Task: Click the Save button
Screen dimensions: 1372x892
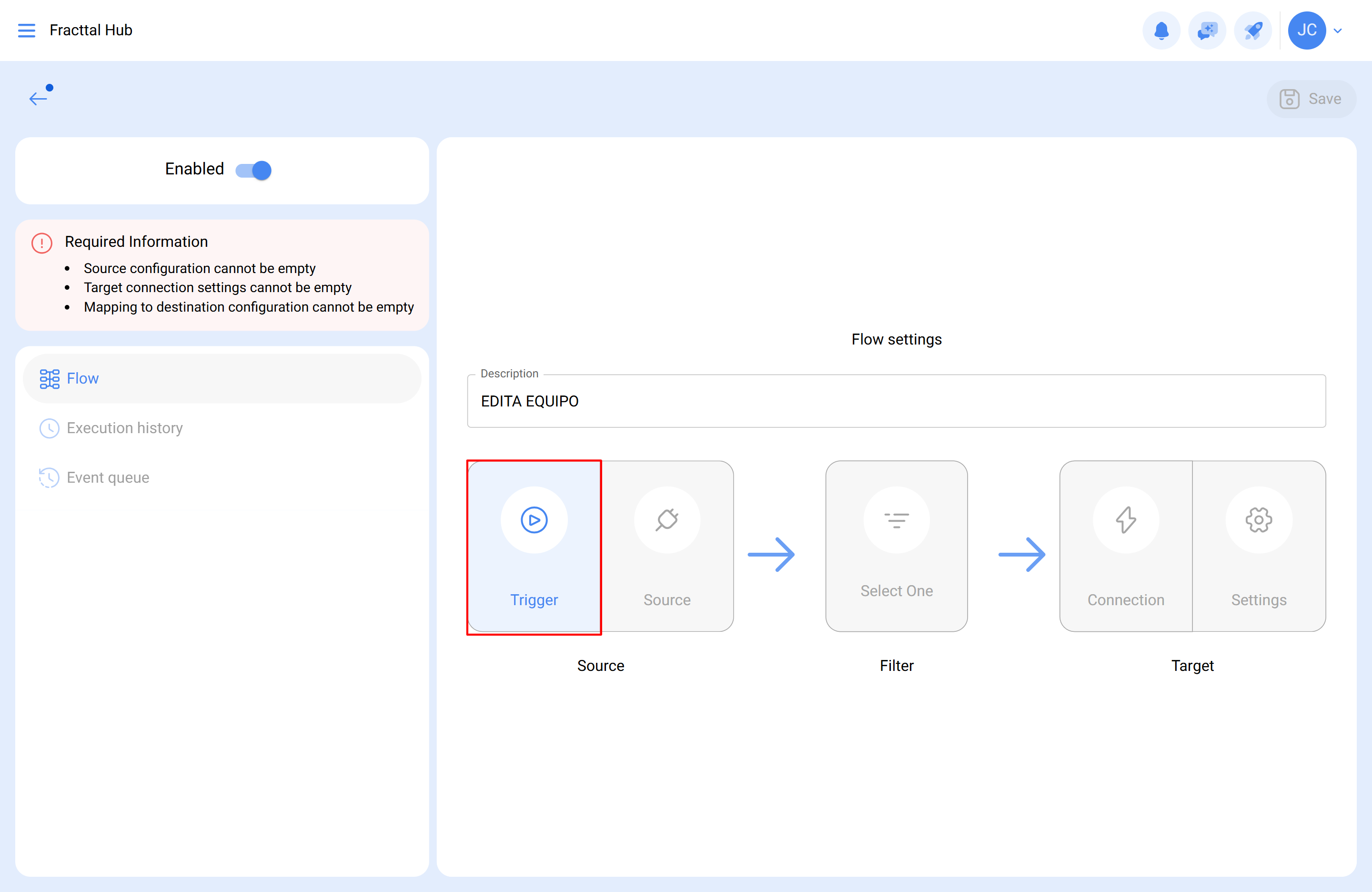Action: (1311, 99)
